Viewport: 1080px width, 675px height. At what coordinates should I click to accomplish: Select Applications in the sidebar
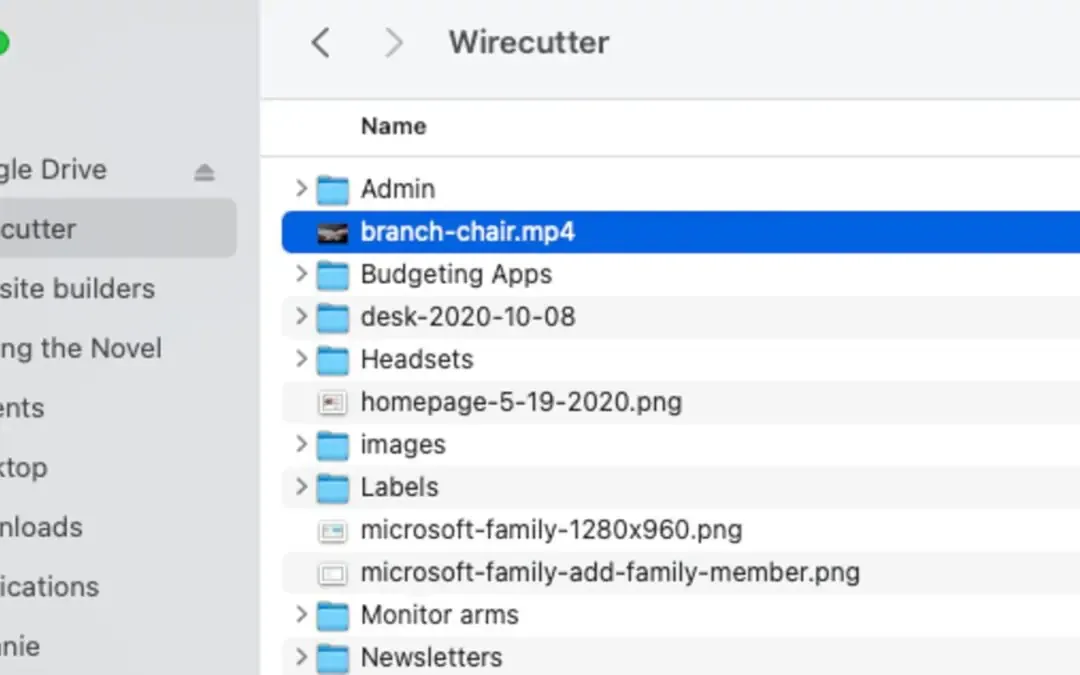coord(48,587)
